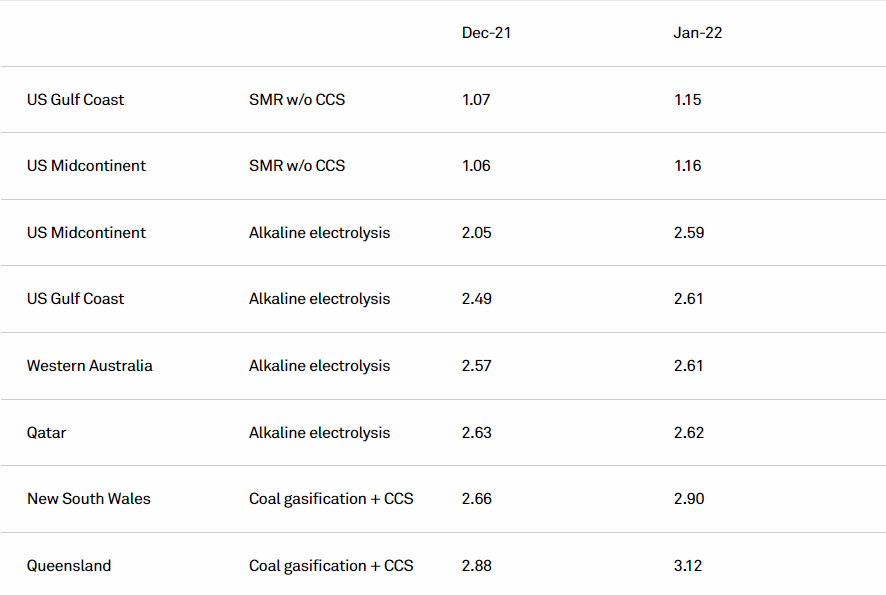Select the Qatar region cell
This screenshot has width=886, height=595.
coord(47,433)
